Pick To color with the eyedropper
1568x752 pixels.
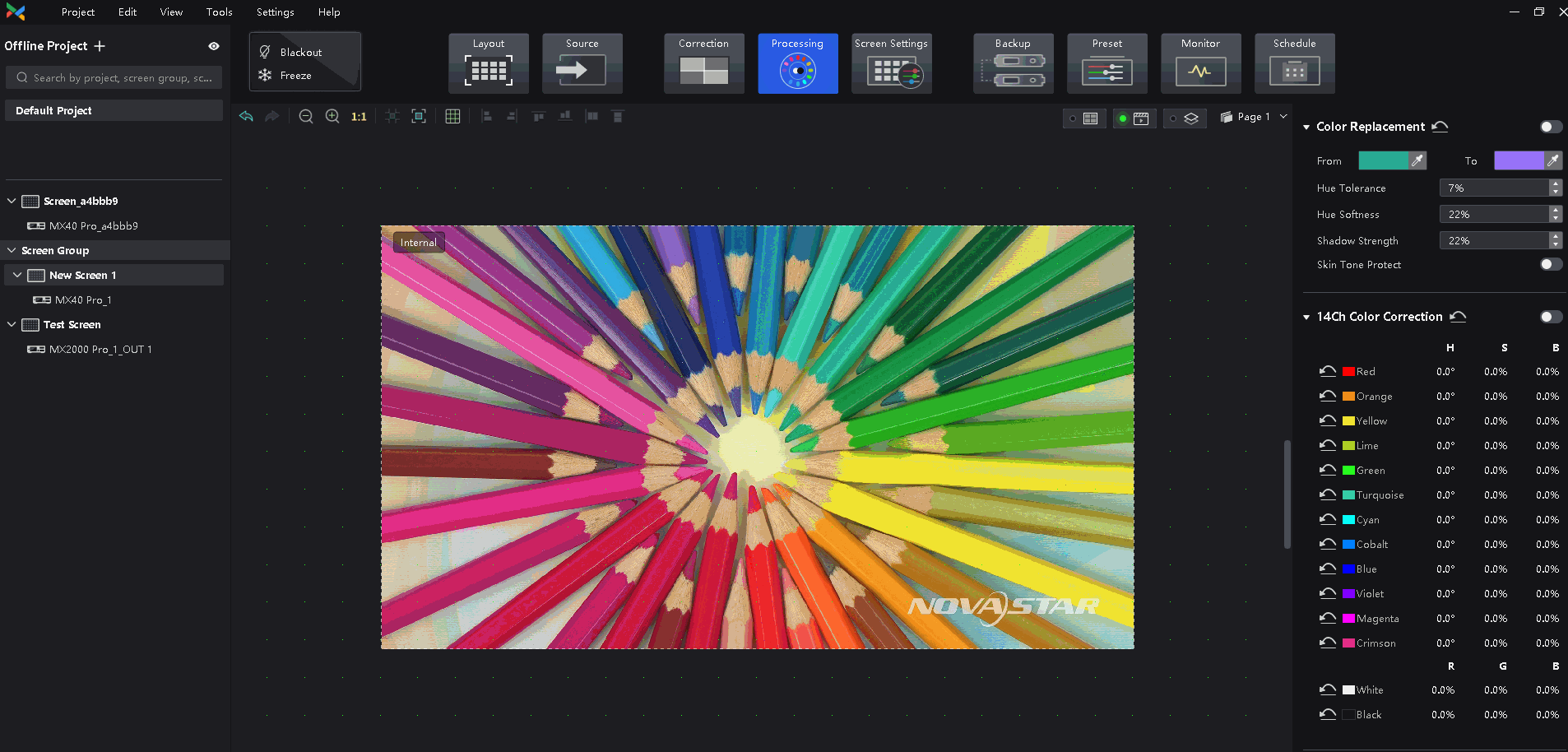pyautogui.click(x=1553, y=160)
